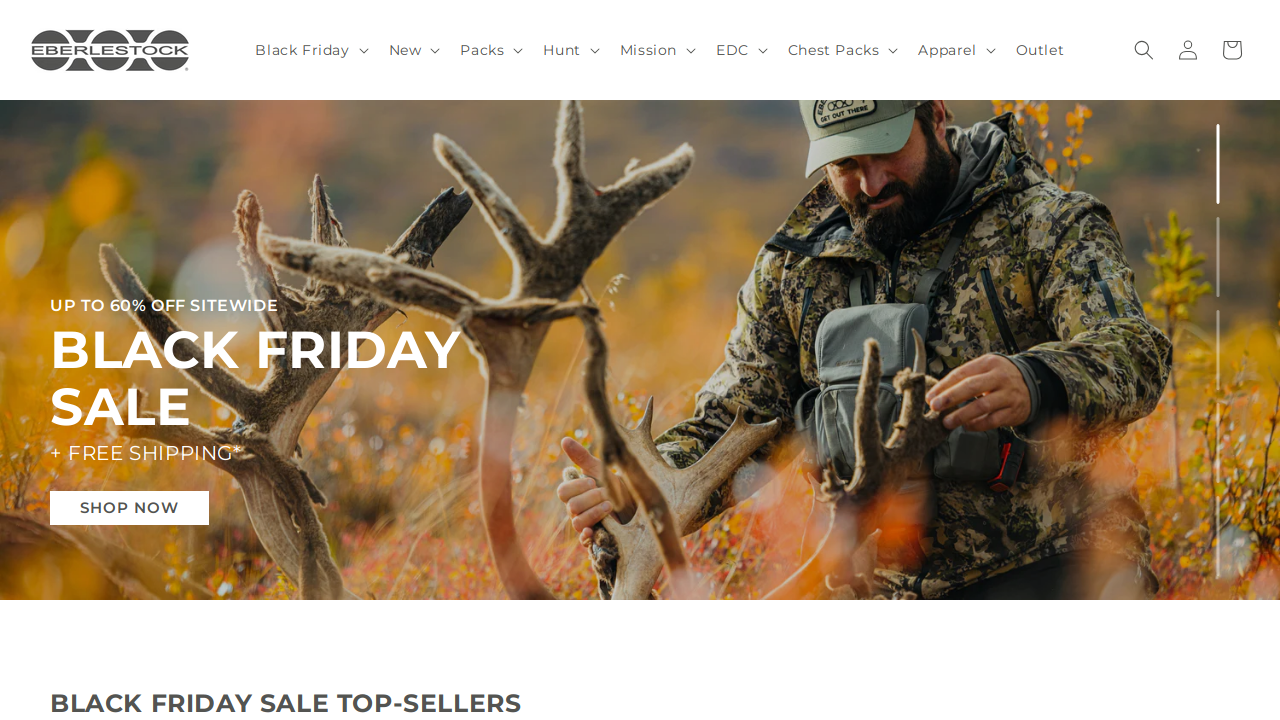The height and width of the screenshot is (720, 1280).
Task: Select the first slideshow indicator bar
Action: click(1217, 164)
